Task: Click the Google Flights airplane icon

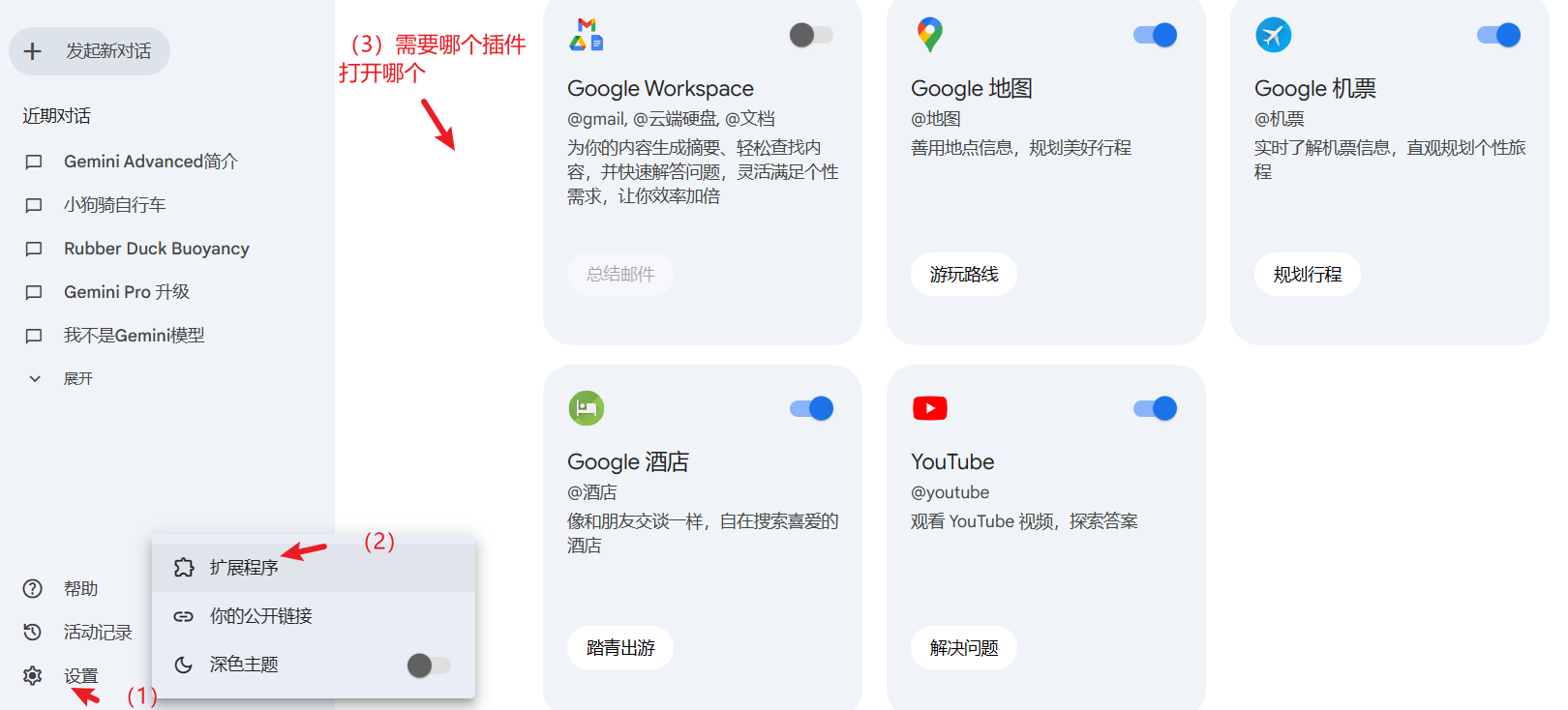Action: (1273, 35)
